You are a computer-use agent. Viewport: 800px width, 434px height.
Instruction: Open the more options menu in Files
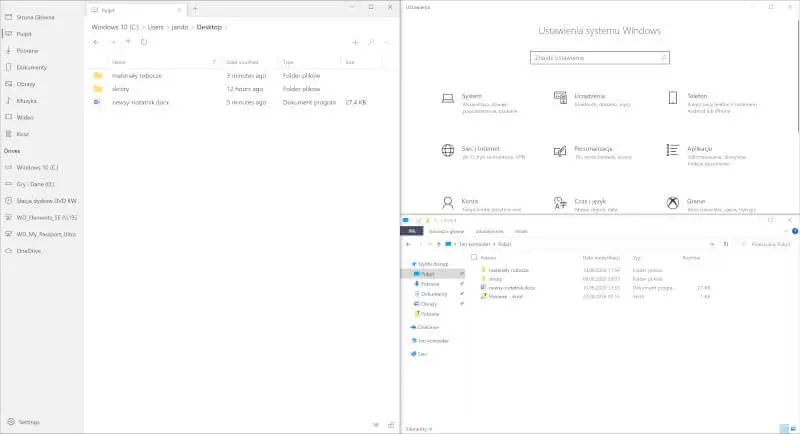387,42
